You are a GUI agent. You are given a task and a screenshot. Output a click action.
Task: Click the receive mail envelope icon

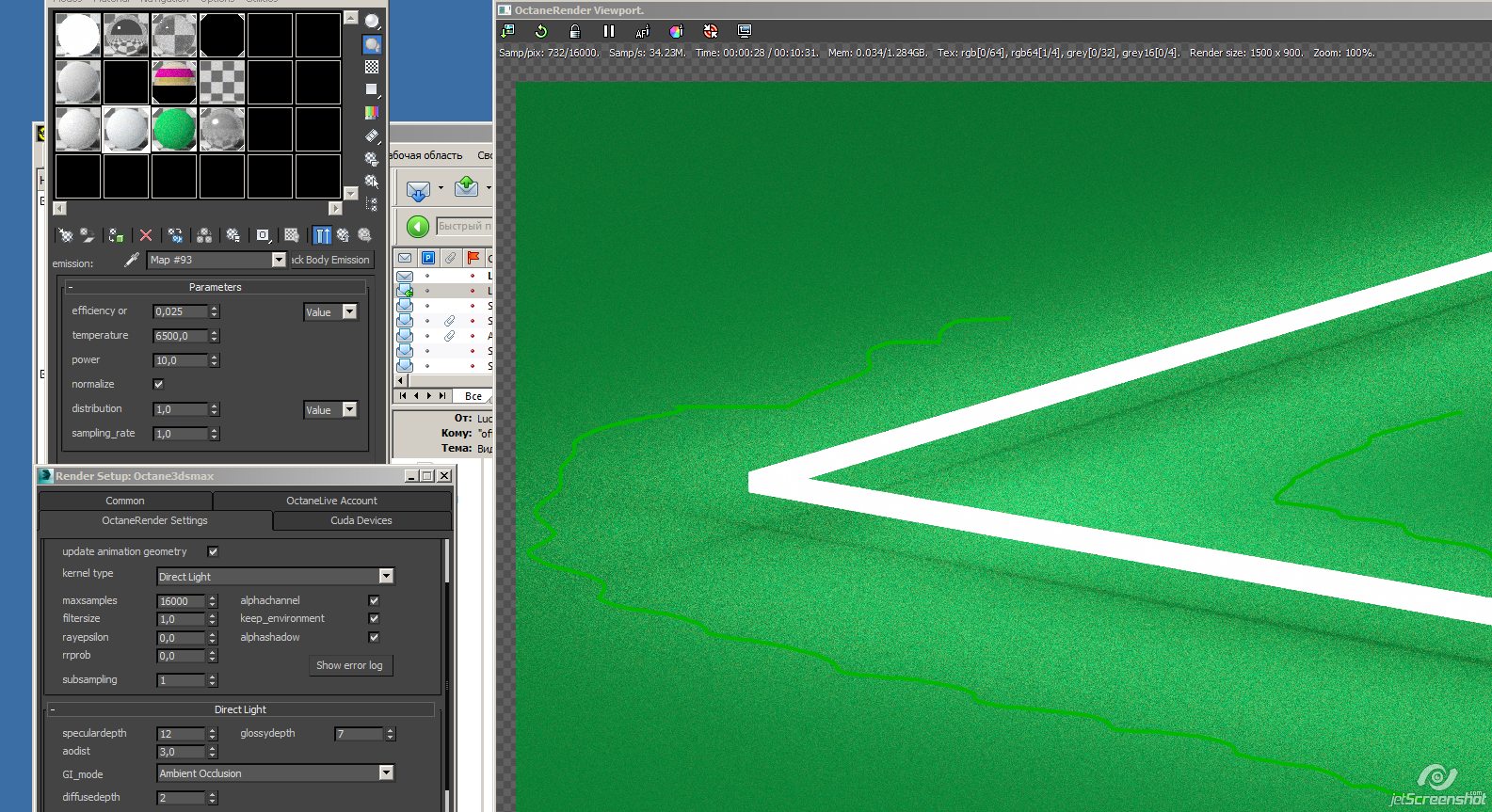point(418,189)
